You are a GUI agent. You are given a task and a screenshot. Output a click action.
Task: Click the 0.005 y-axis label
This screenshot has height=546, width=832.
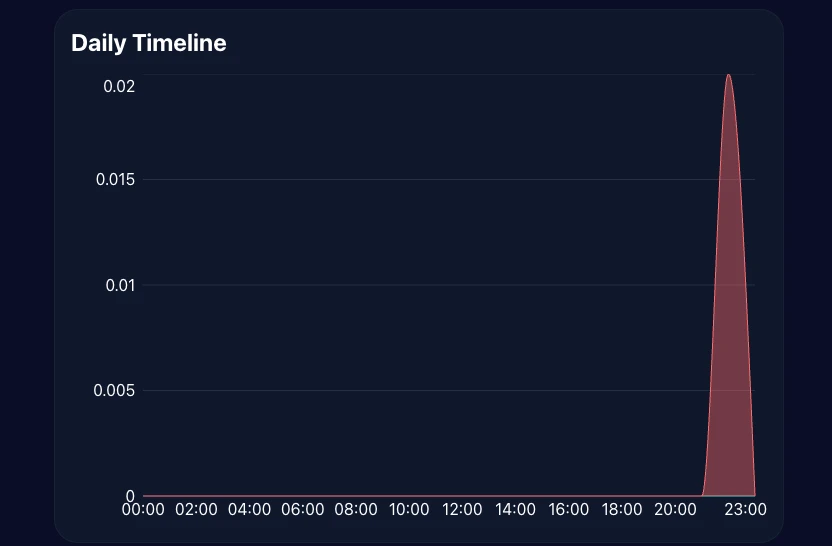[x=114, y=390]
